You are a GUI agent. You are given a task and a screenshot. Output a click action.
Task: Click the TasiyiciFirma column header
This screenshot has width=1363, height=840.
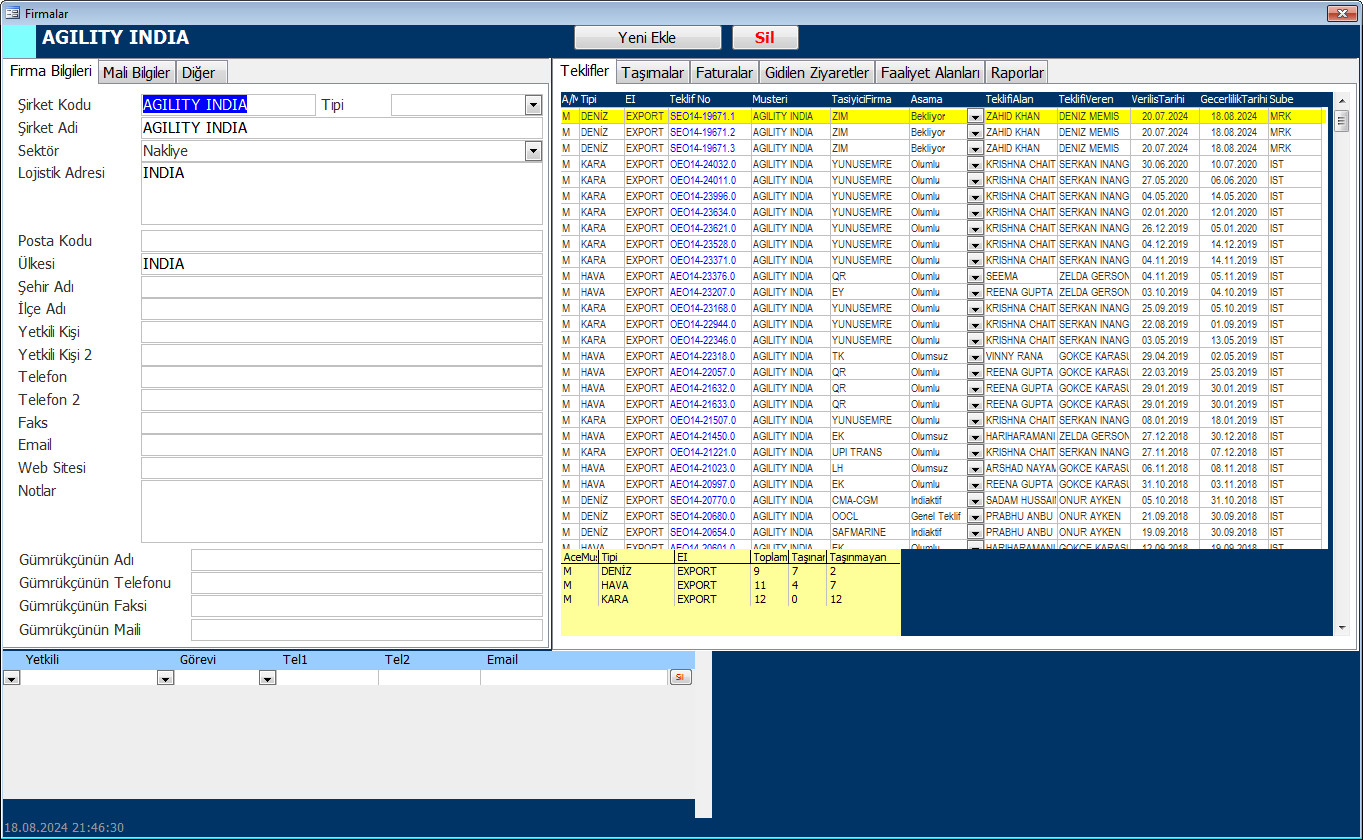pos(861,100)
